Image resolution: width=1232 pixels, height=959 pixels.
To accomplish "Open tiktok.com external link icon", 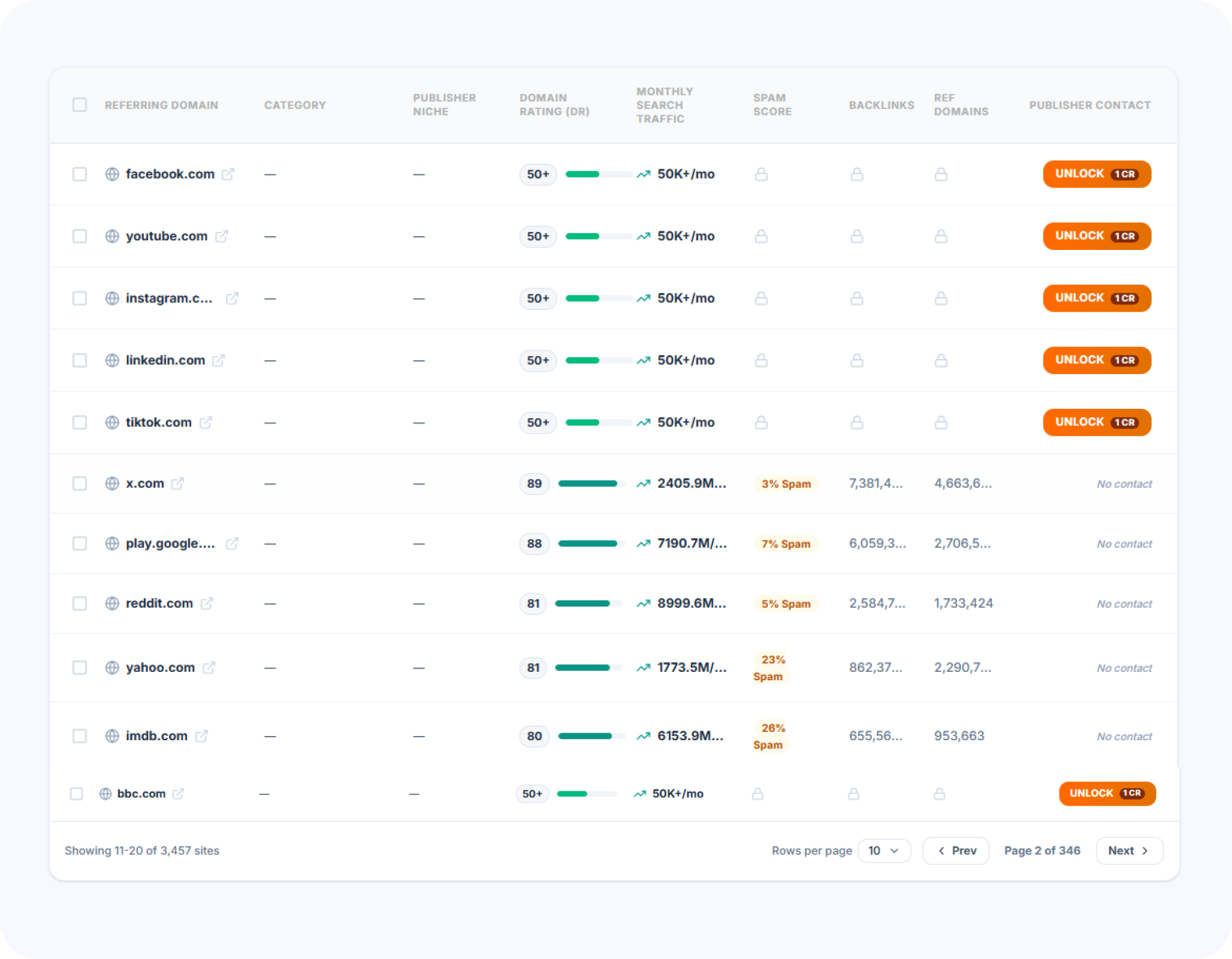I will pyautogui.click(x=206, y=423).
